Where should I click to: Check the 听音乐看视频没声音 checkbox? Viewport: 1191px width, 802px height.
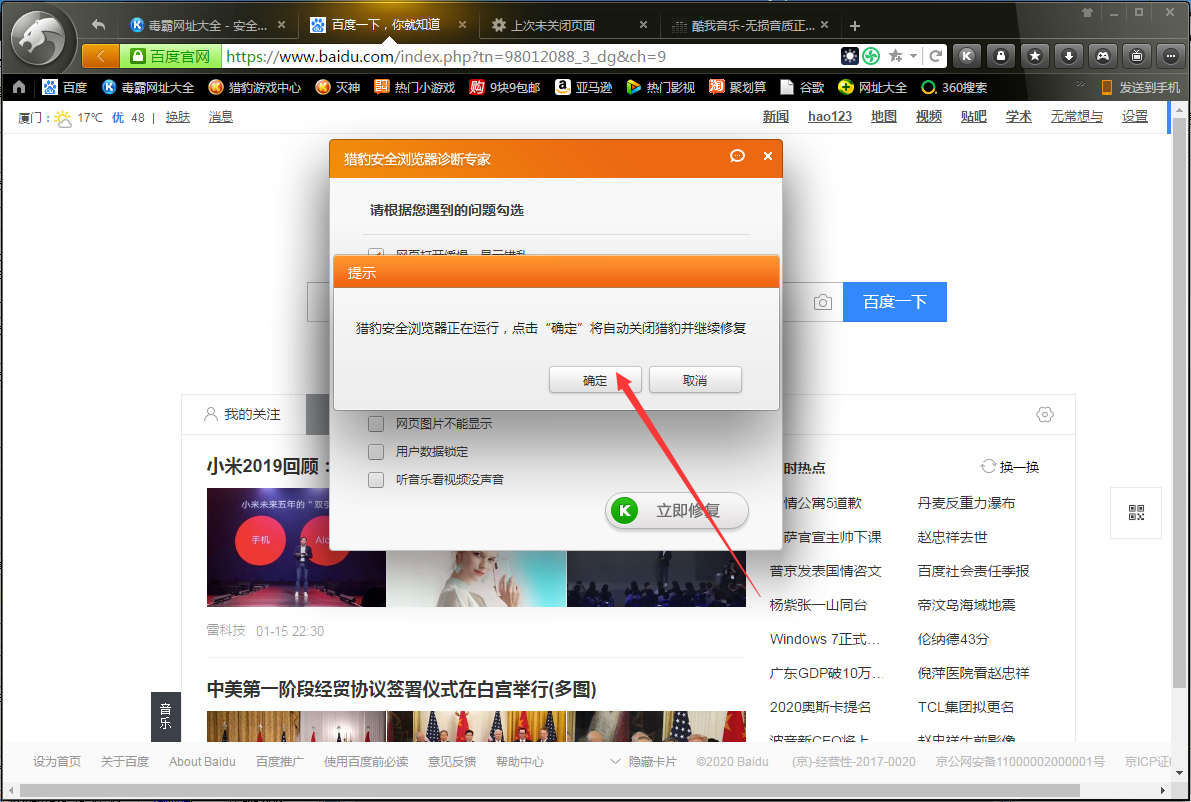tap(376, 479)
